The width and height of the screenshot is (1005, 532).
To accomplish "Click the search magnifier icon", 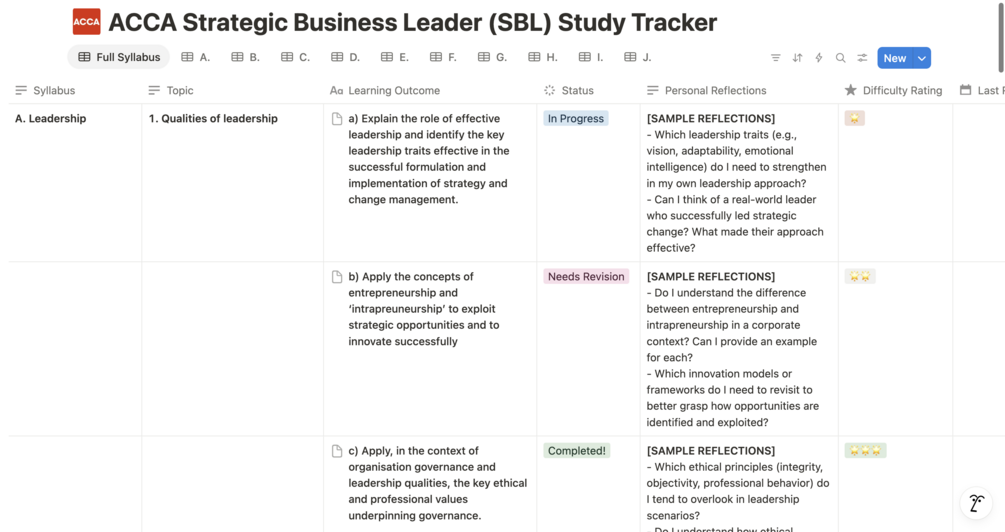I will tap(840, 58).
